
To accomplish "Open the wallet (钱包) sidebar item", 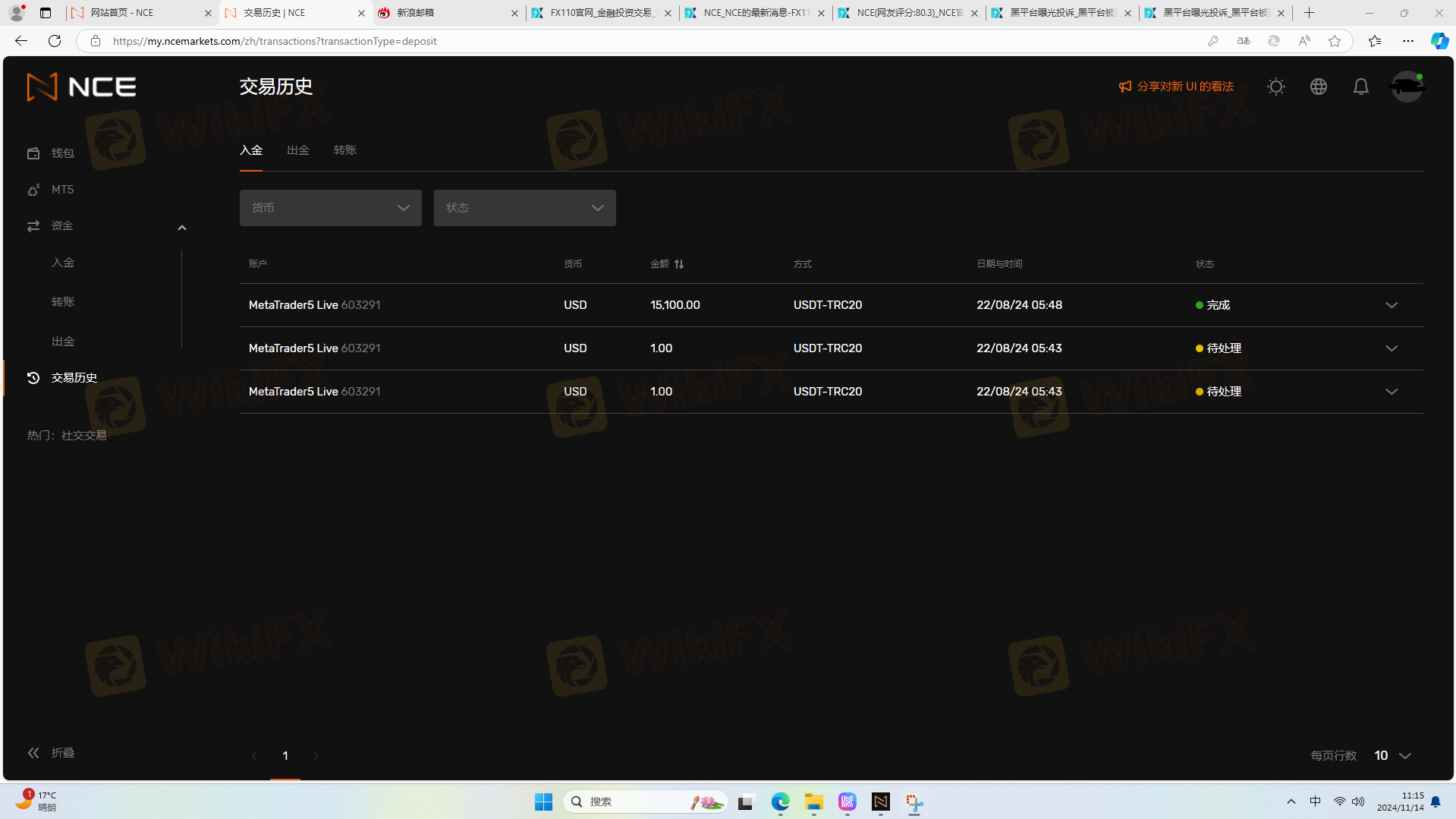I will 51,153.
